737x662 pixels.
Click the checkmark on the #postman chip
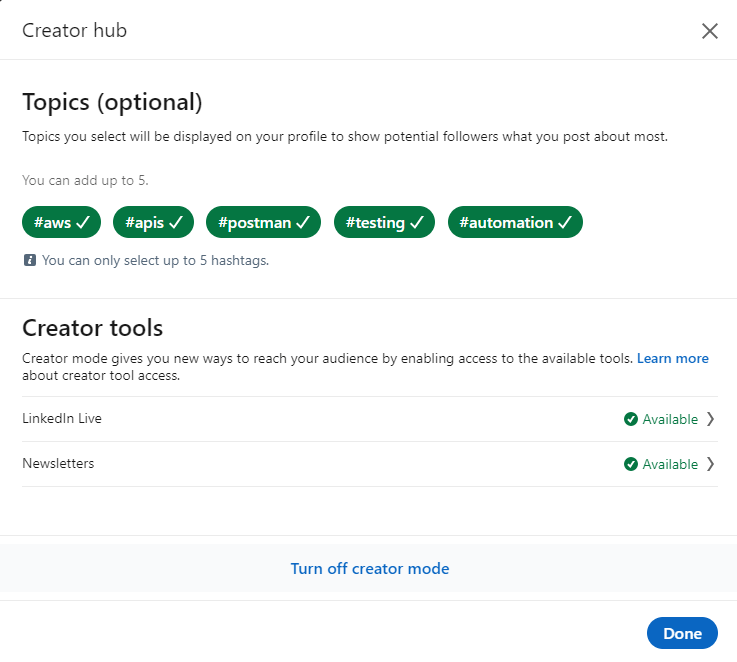coord(303,223)
